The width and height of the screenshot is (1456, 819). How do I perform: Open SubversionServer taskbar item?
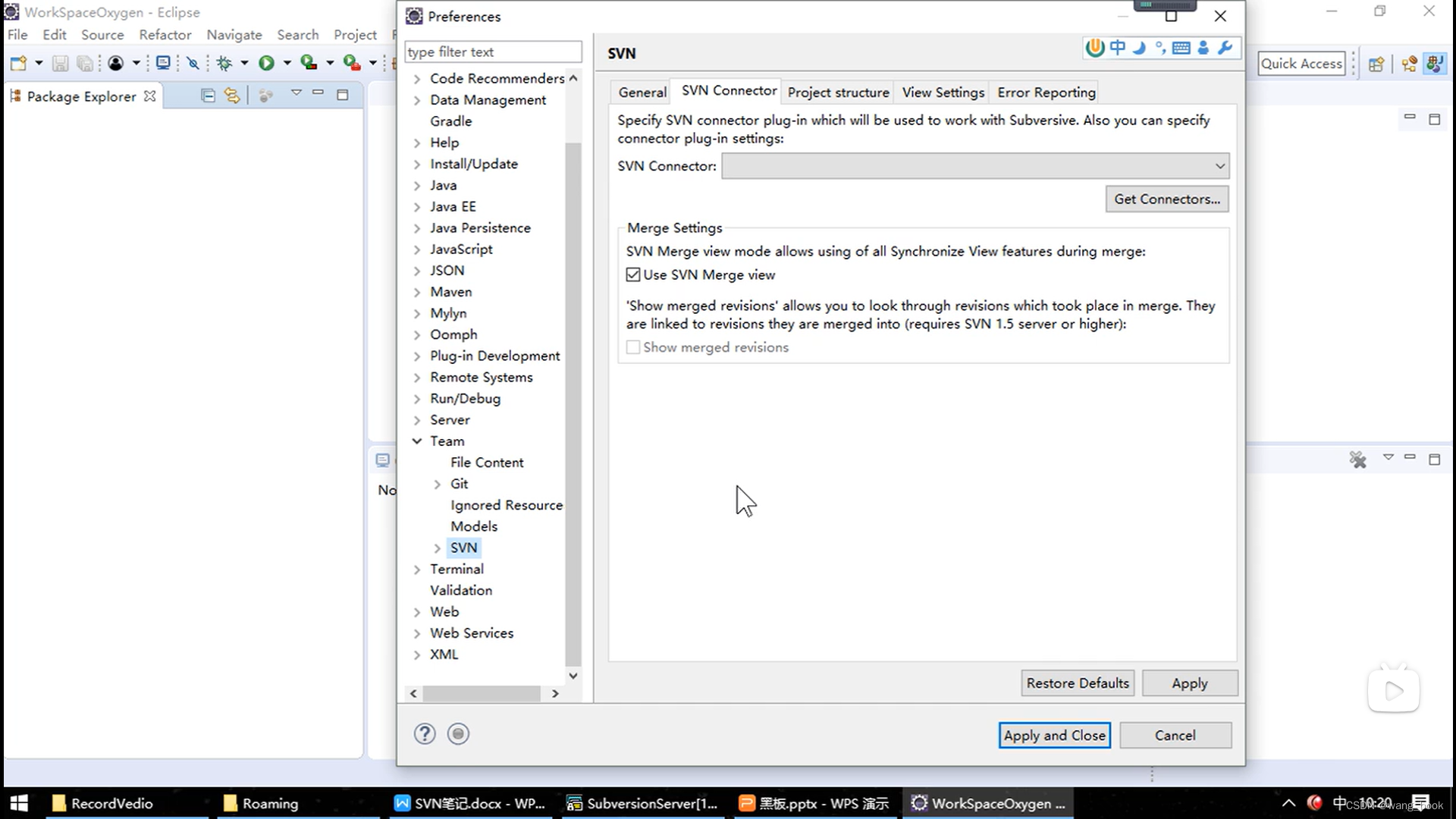coord(642,803)
